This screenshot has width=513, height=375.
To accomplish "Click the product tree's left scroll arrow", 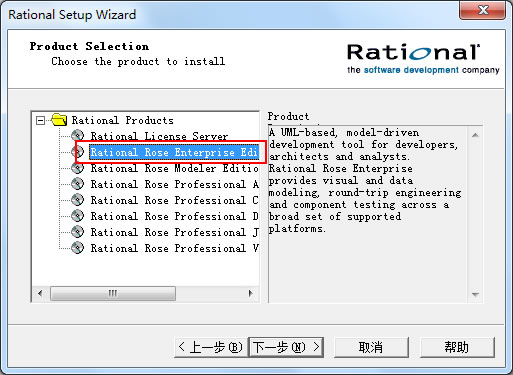I will pyautogui.click(x=40, y=293).
